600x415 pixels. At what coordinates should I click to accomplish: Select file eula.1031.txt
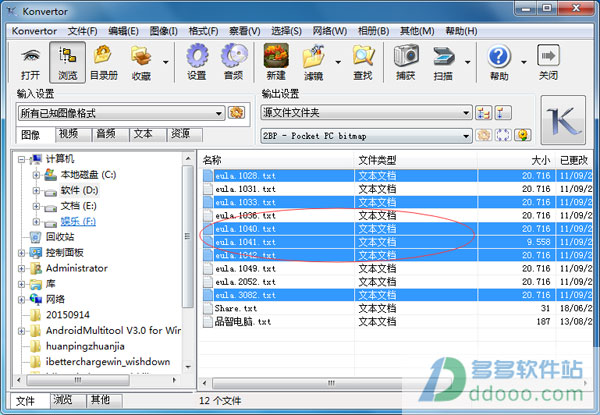coord(245,189)
